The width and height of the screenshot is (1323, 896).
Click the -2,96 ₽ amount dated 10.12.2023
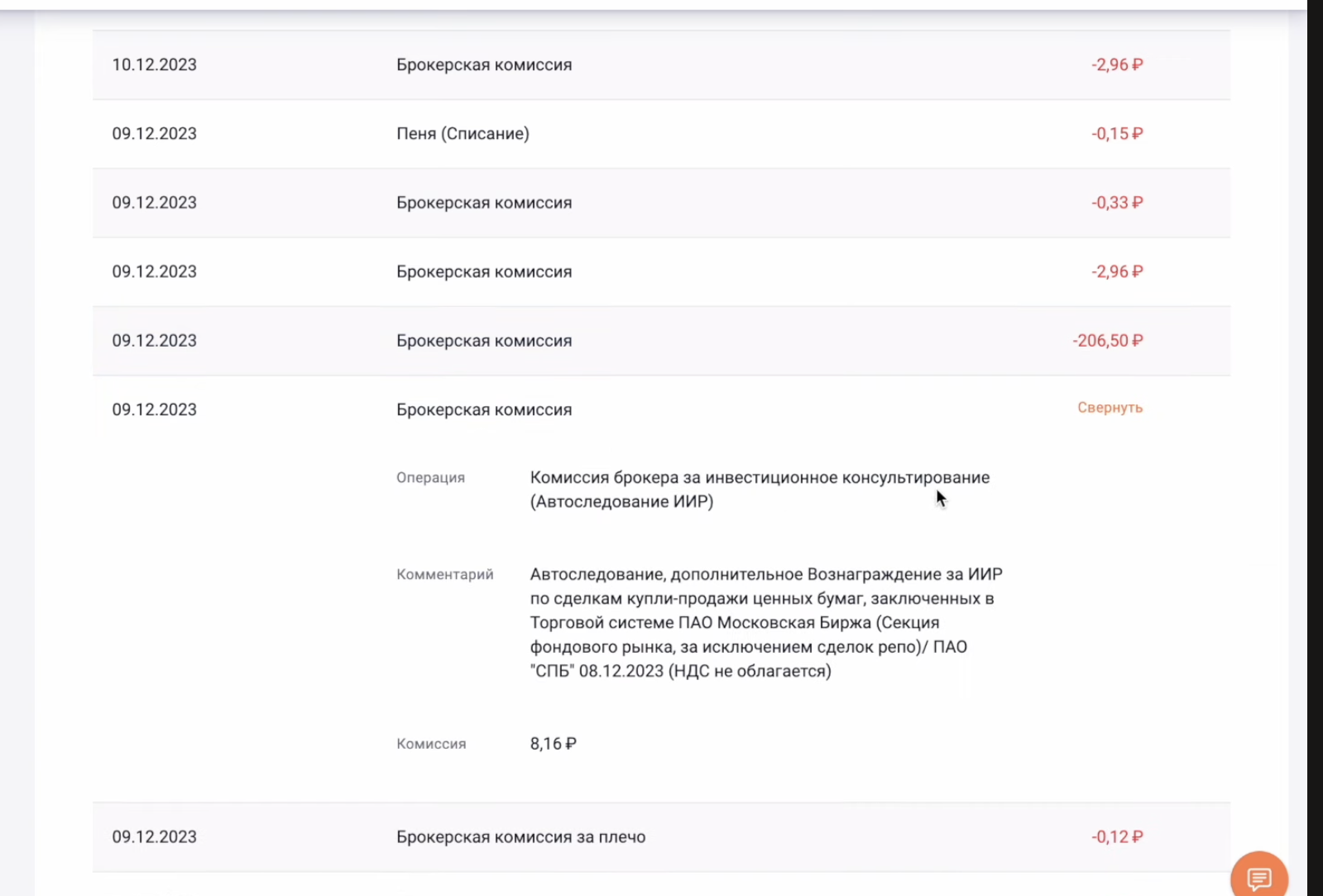point(1116,65)
